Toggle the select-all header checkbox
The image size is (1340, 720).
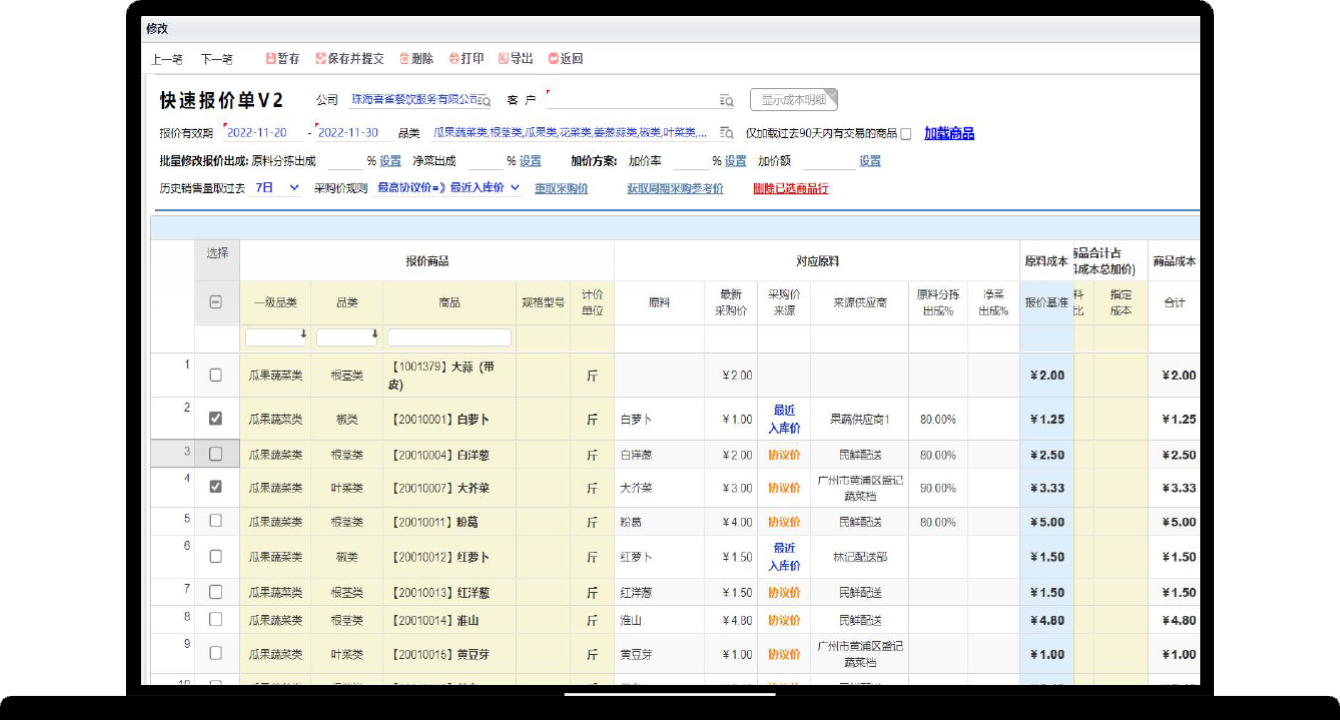point(215,302)
